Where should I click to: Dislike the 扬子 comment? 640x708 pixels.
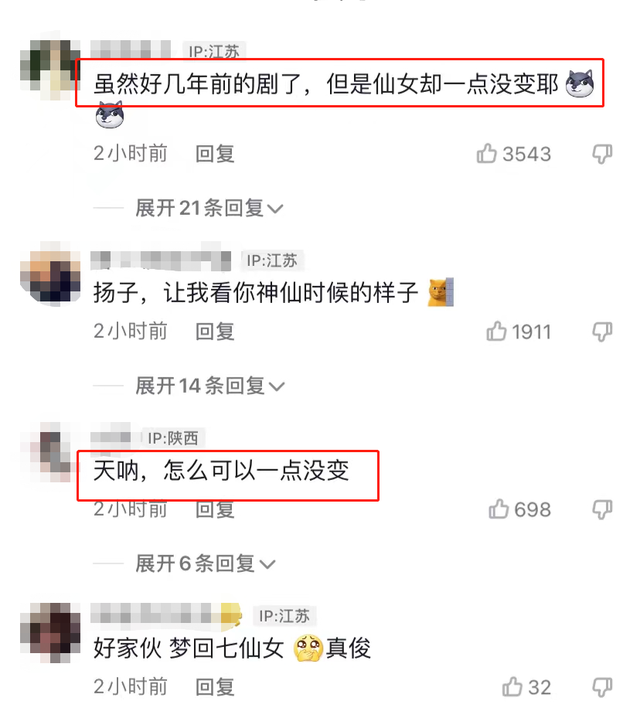click(x=602, y=332)
